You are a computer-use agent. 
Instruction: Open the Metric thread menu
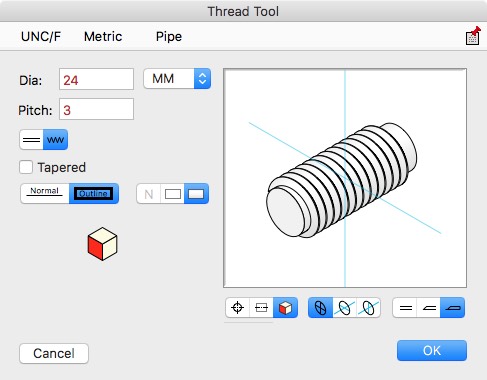(103, 36)
